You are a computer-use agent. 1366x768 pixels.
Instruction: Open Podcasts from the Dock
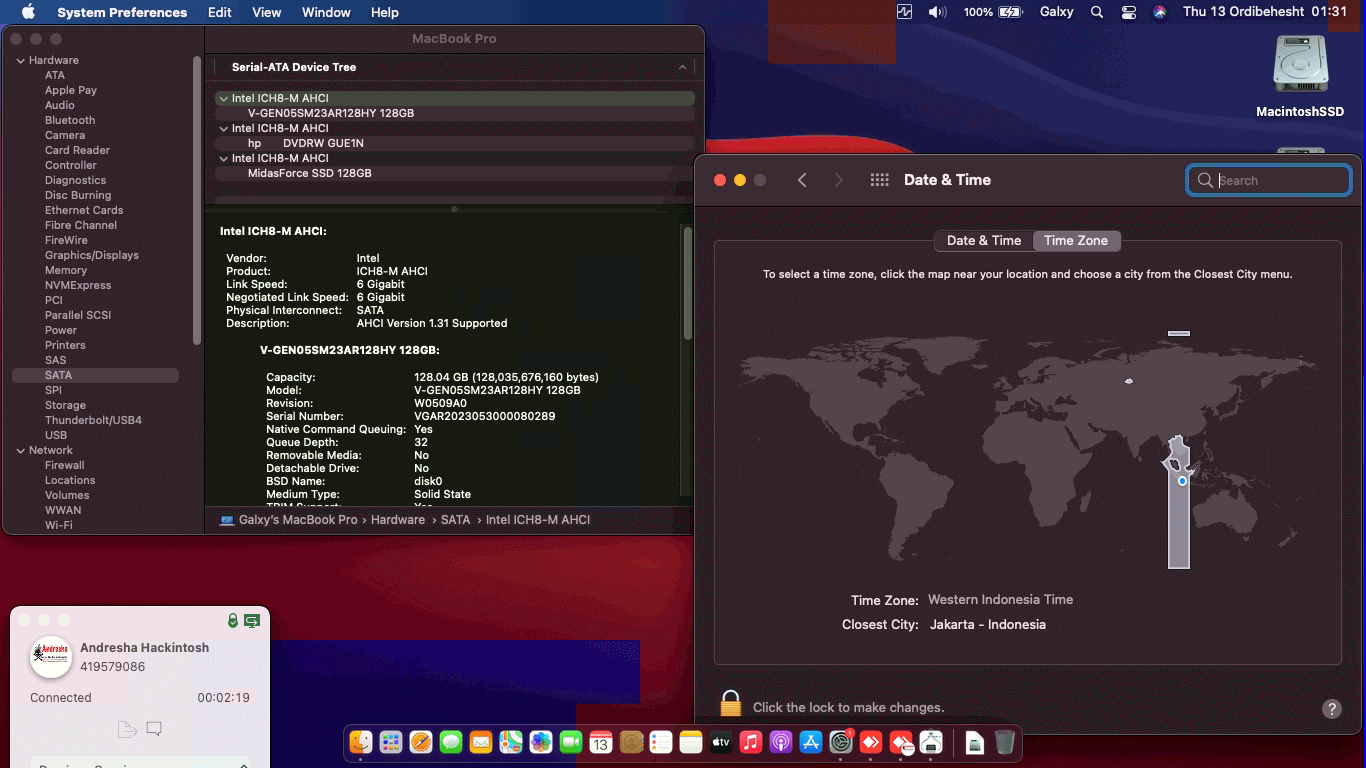(x=781, y=742)
